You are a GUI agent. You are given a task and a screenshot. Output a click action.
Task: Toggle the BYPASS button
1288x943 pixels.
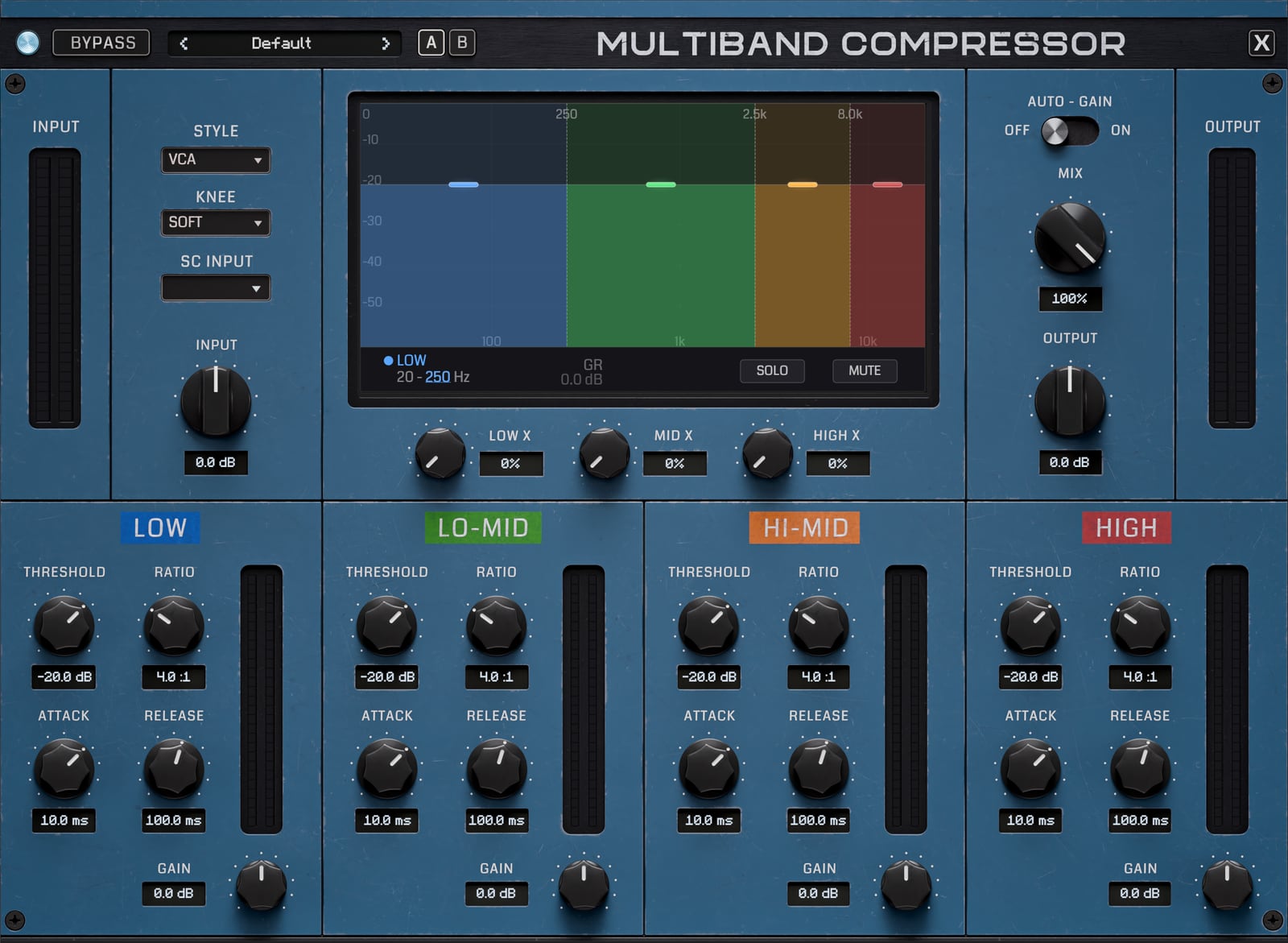click(101, 43)
